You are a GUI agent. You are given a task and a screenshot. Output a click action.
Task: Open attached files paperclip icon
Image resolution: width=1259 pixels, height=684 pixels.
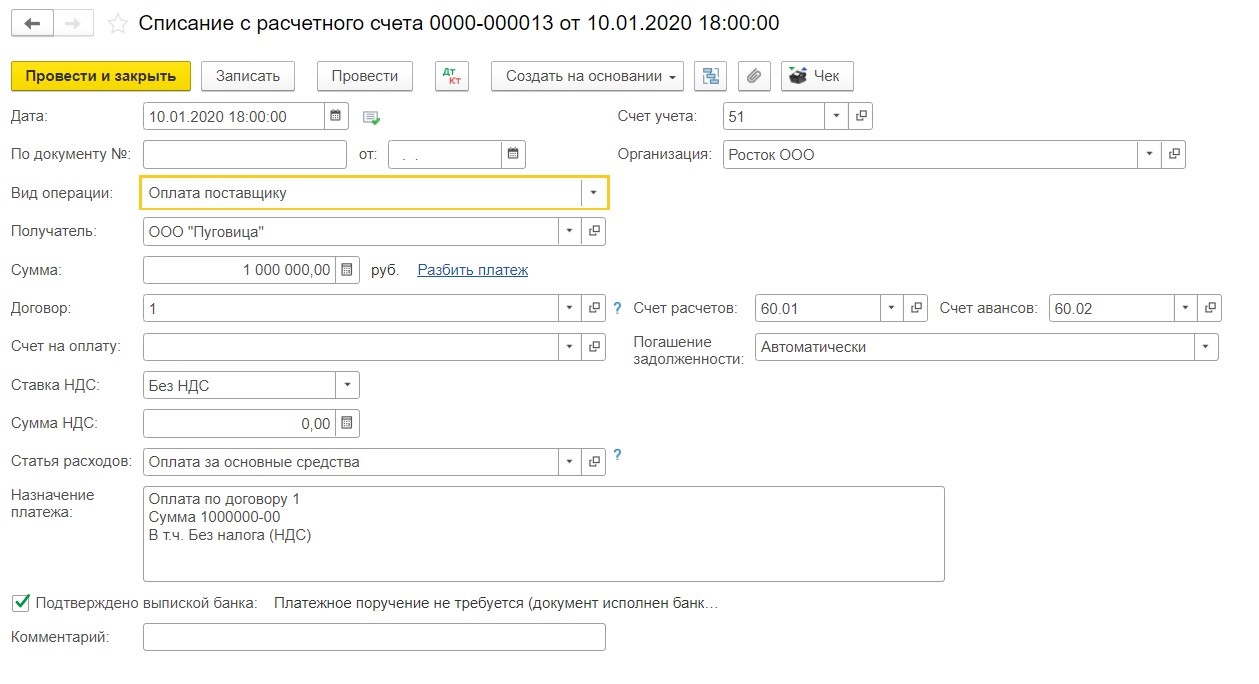[755, 76]
